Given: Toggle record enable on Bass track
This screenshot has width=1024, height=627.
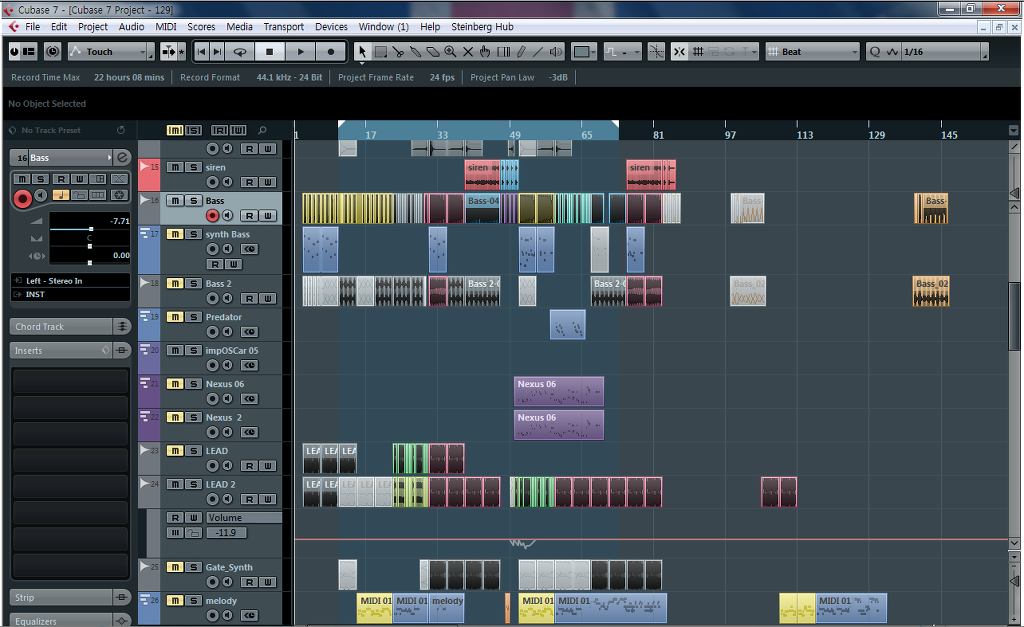Looking at the screenshot, I should click(212, 216).
